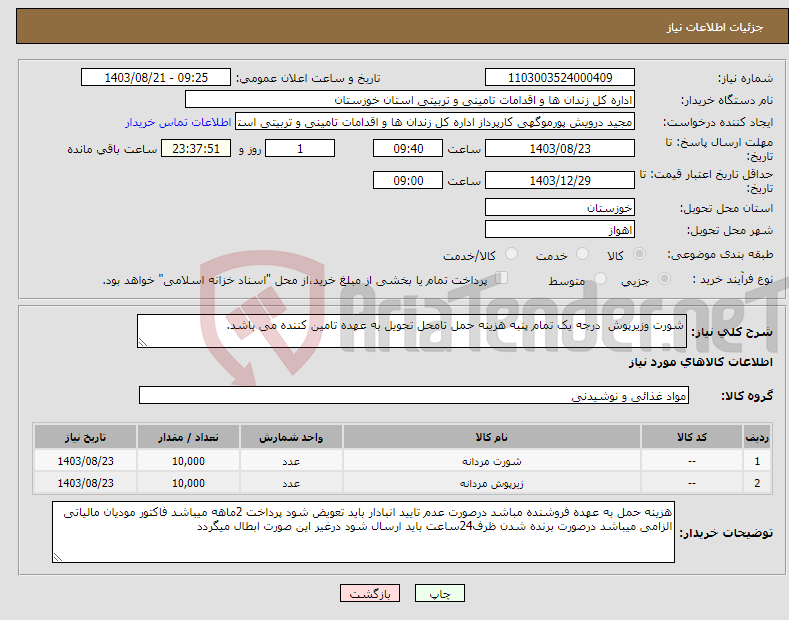Click the need number field 1103003524000409
The image size is (789, 620).
(560, 78)
